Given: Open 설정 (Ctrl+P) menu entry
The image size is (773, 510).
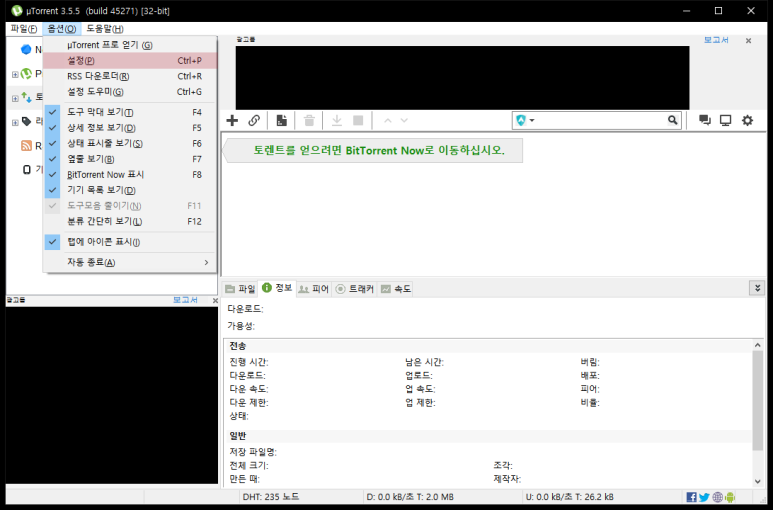Looking at the screenshot, I should [x=130, y=61].
